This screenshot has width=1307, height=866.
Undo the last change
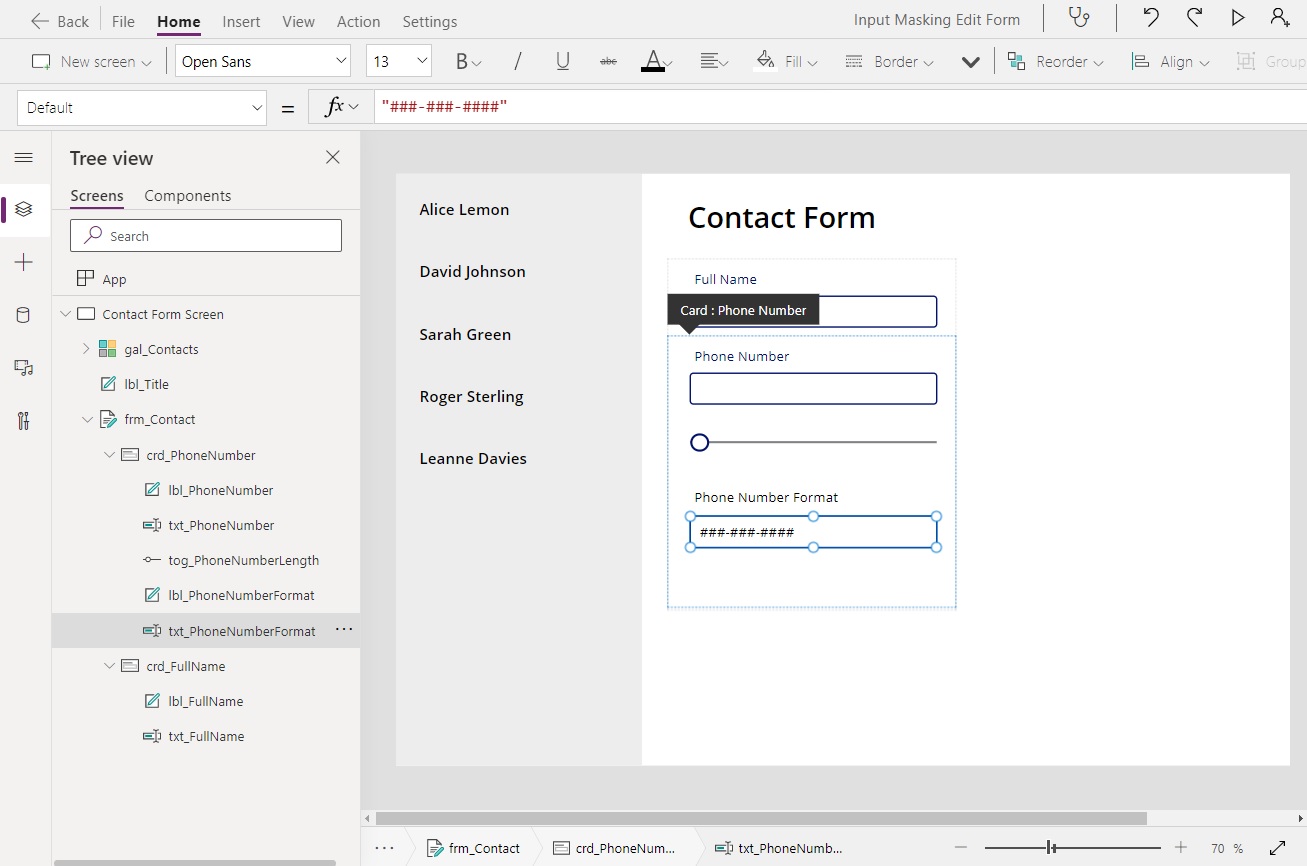point(1150,17)
